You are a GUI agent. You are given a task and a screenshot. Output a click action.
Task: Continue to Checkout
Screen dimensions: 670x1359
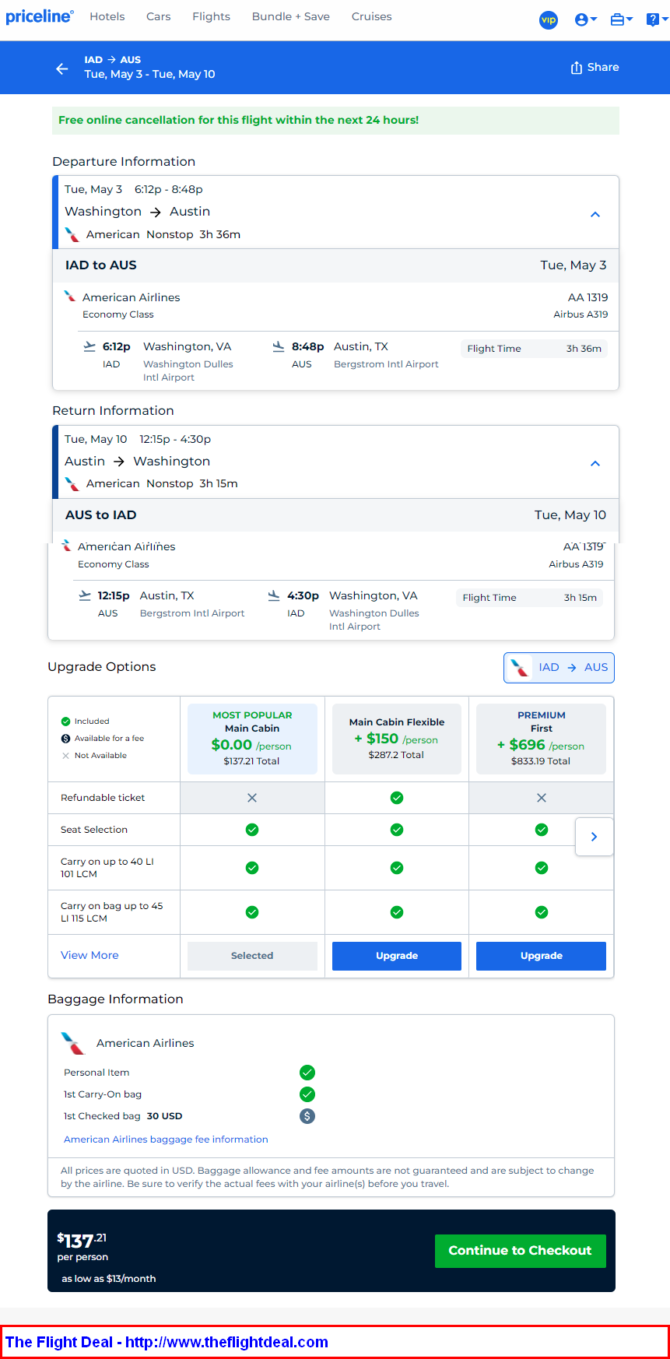point(520,1251)
